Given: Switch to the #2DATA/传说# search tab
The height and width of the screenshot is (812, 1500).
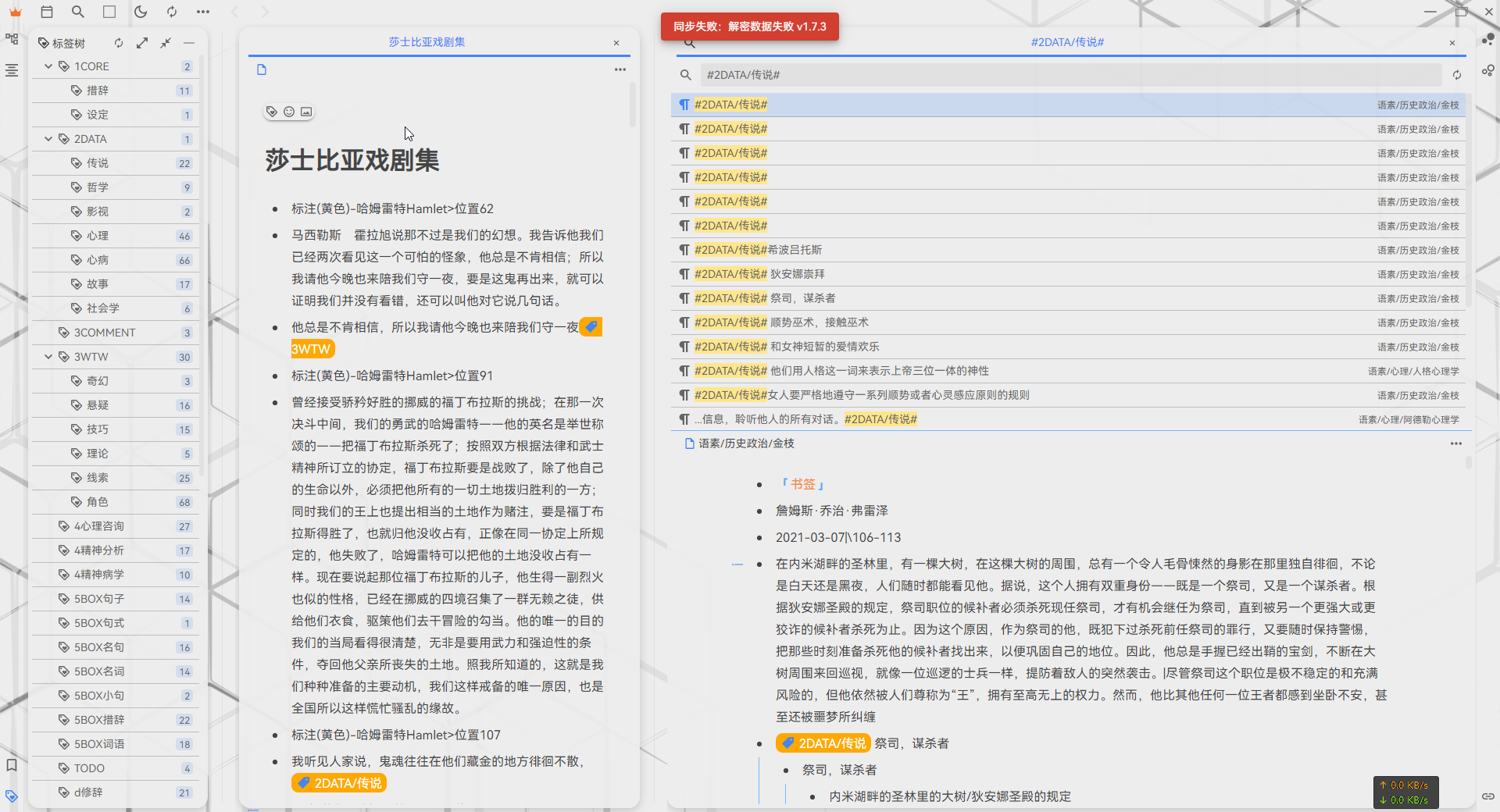Looking at the screenshot, I should pos(1067,42).
